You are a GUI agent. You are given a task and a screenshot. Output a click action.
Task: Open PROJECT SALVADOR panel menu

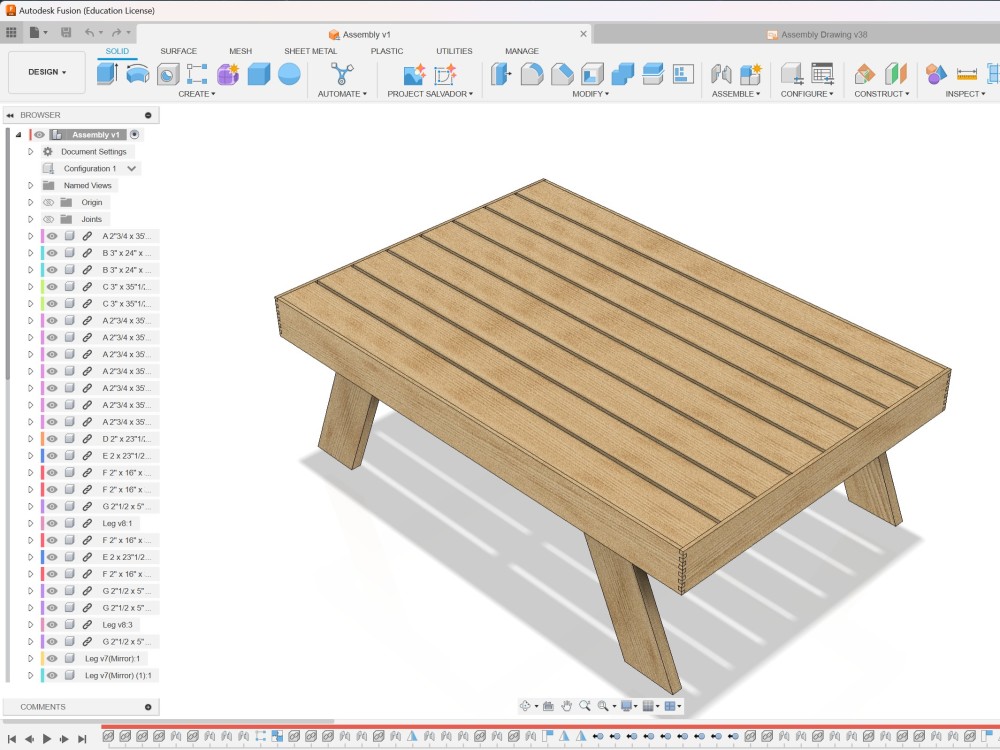point(430,94)
